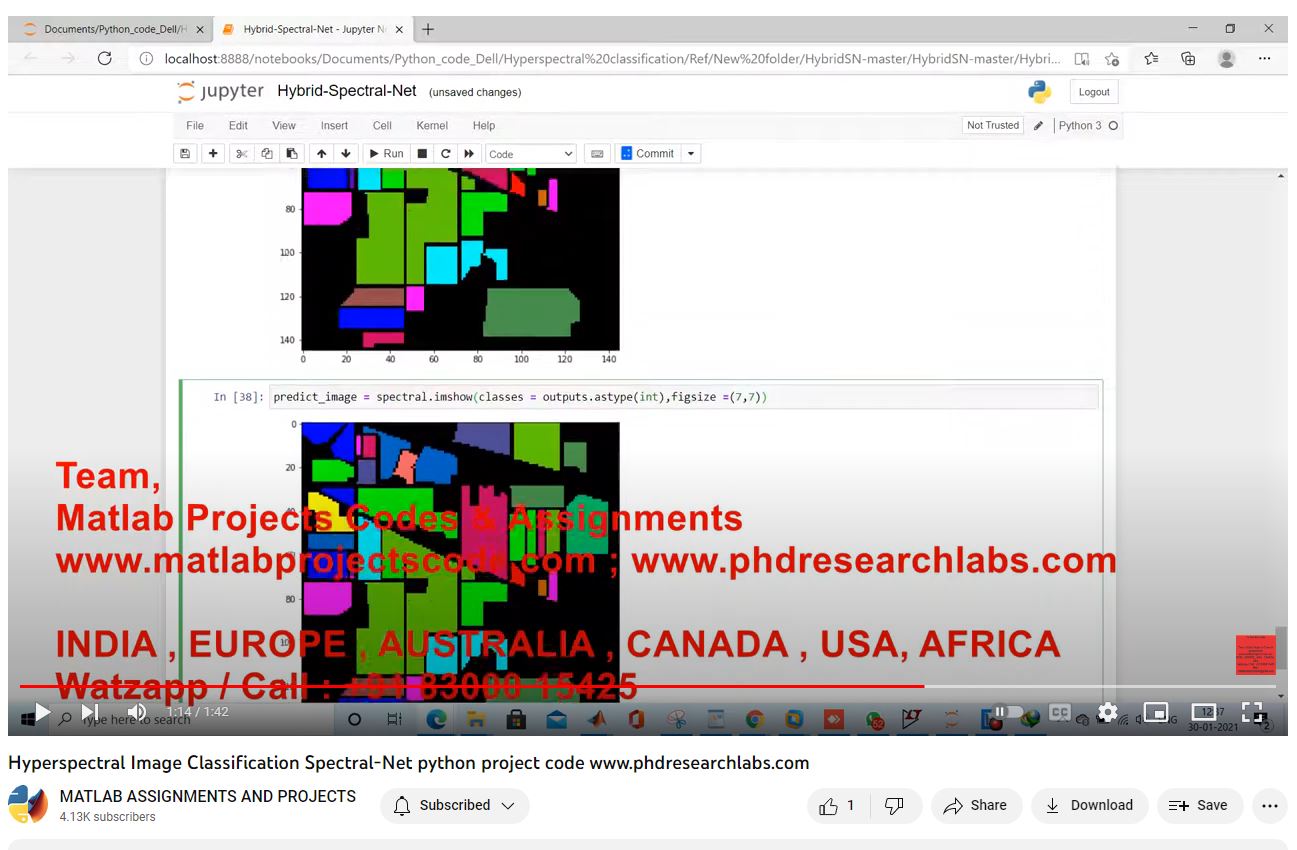Move selected cell up with arrow icon
This screenshot has width=1297, height=850.
click(x=321, y=154)
